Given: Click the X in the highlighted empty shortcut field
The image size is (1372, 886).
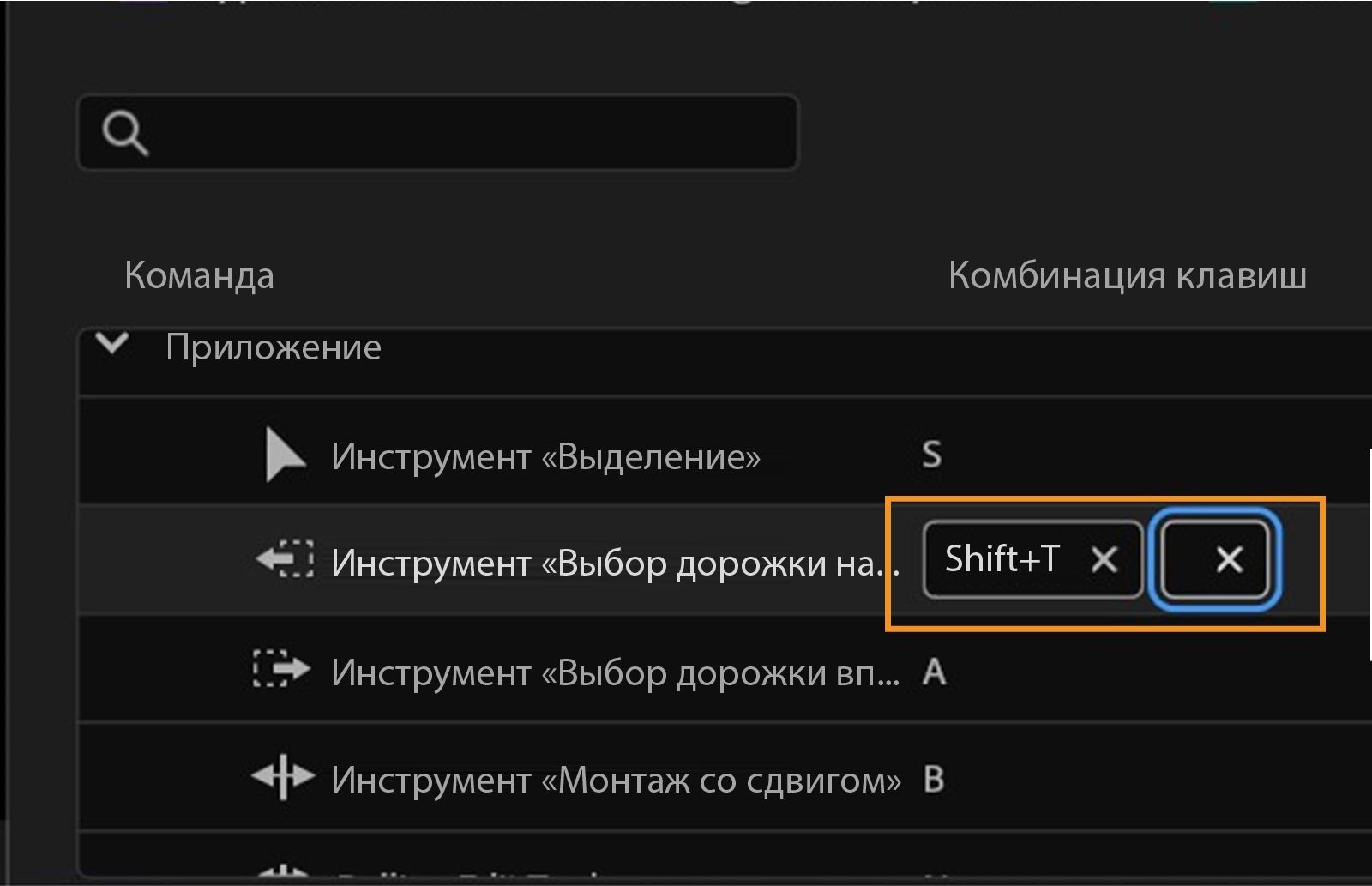Looking at the screenshot, I should point(1228,561).
